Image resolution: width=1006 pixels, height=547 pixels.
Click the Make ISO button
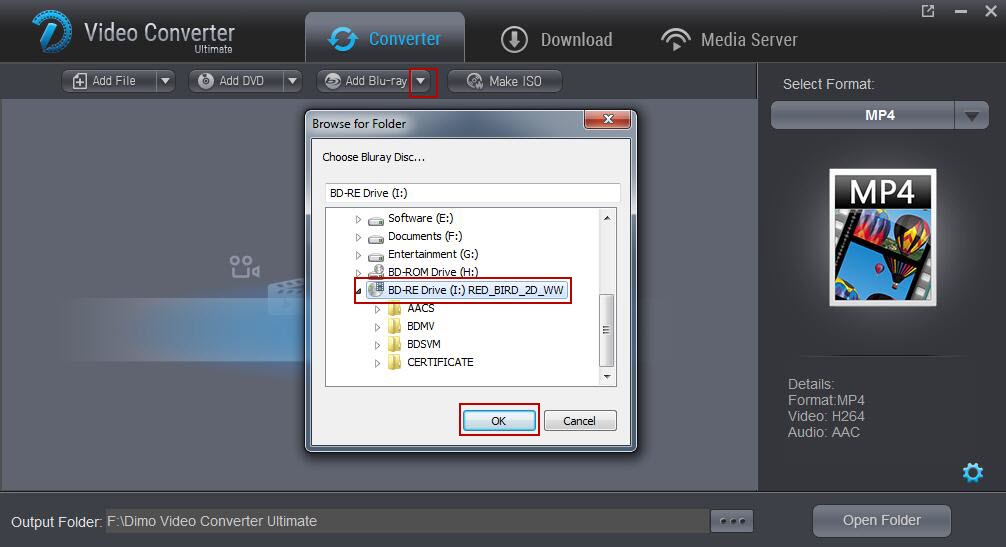click(505, 81)
